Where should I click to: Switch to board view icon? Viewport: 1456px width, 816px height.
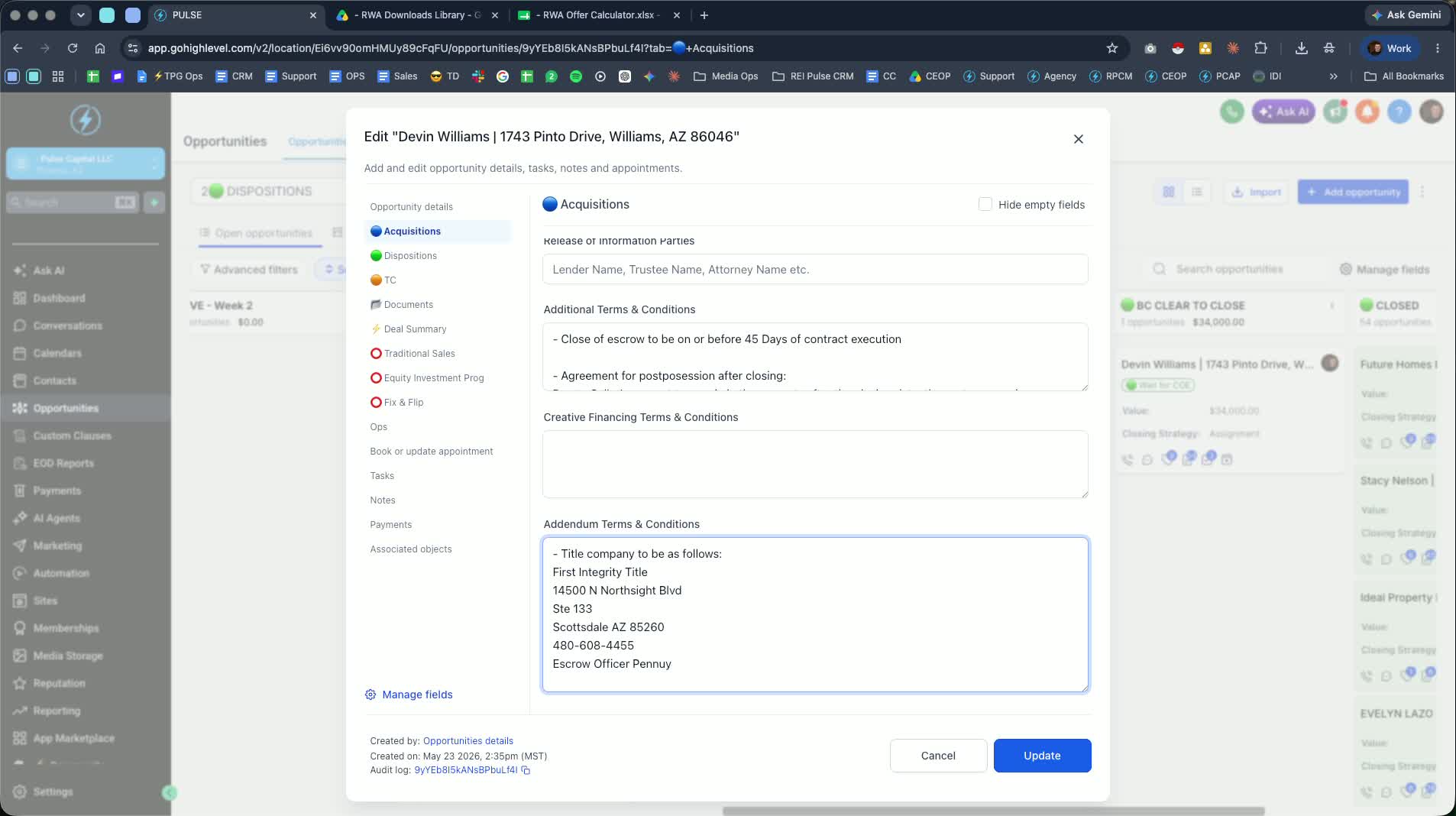pyautogui.click(x=1169, y=192)
